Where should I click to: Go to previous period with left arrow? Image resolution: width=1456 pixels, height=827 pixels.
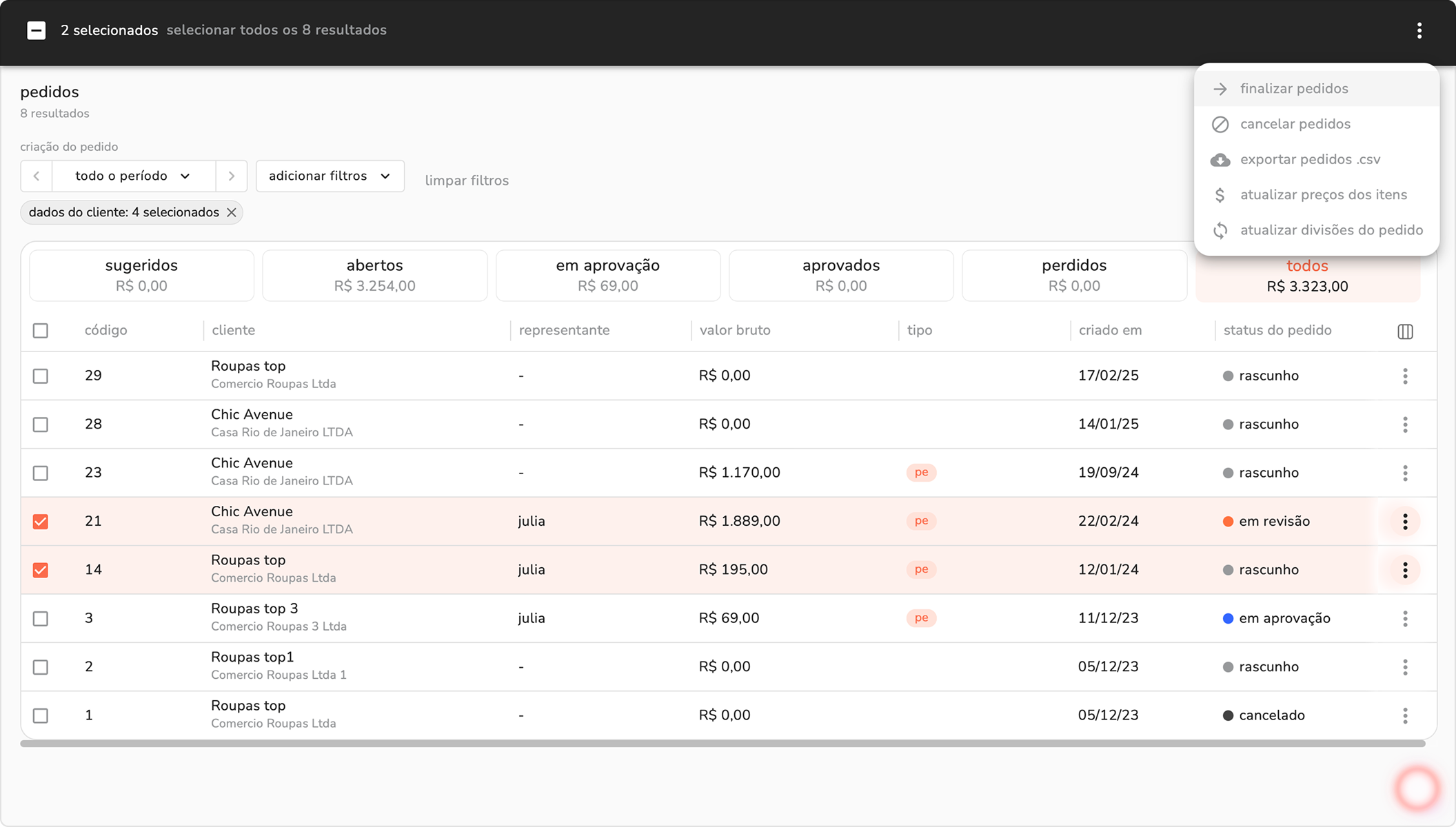point(37,176)
